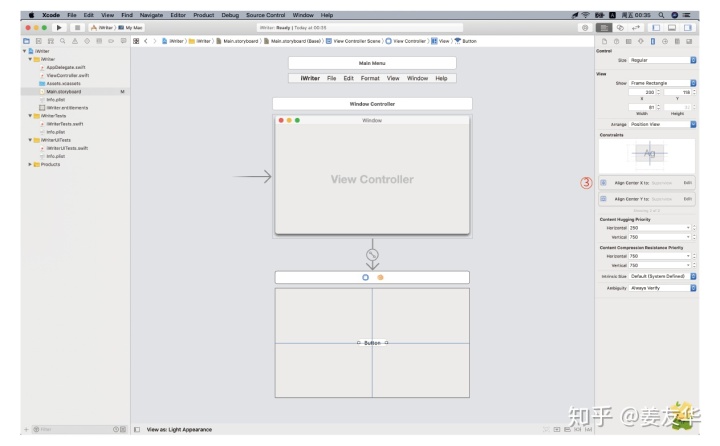Open the Source Control navigator
Image resolution: width=720 pixels, height=446 pixels.
(39, 41)
